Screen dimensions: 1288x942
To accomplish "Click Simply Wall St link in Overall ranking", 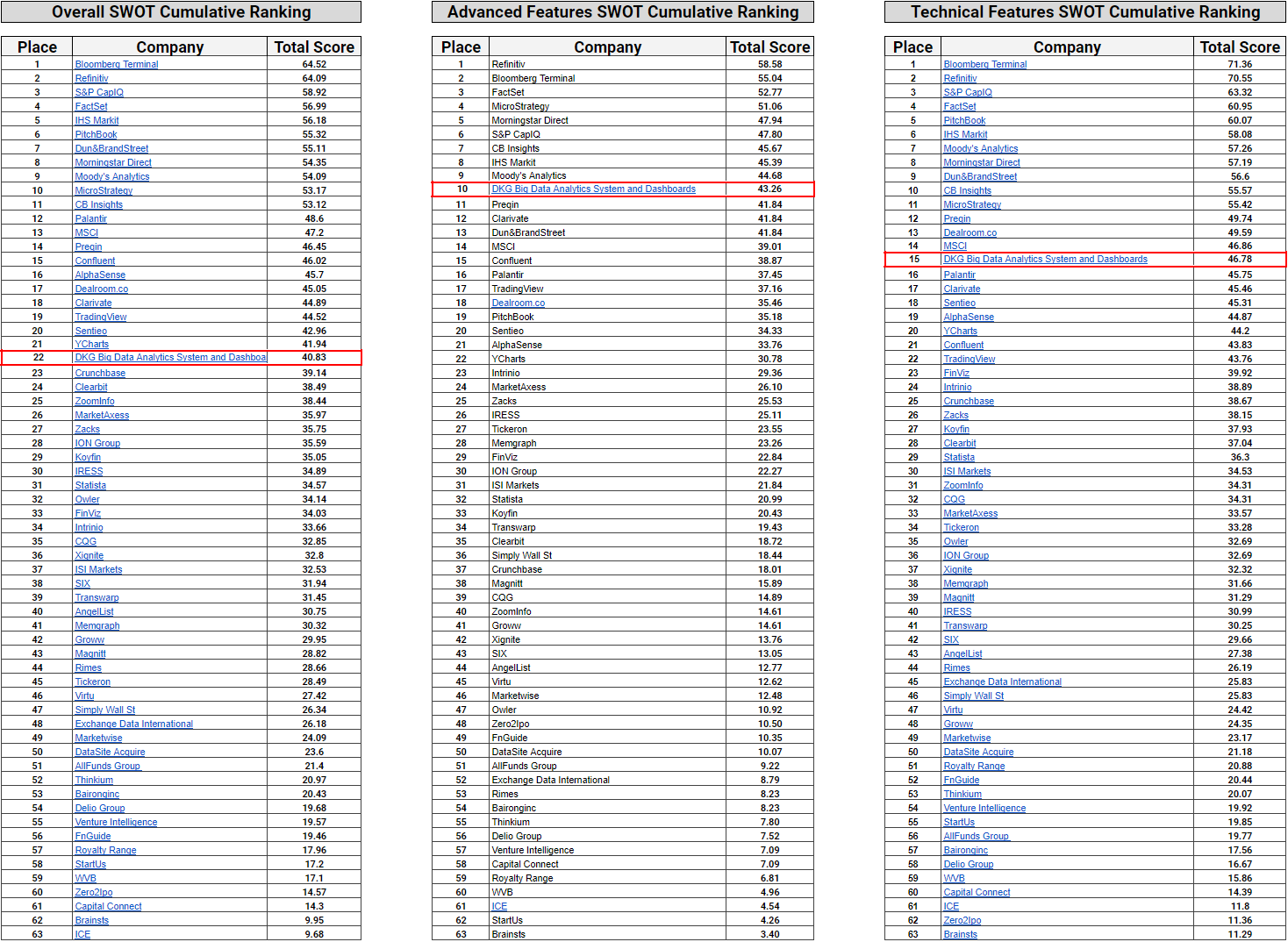I will pos(105,710).
